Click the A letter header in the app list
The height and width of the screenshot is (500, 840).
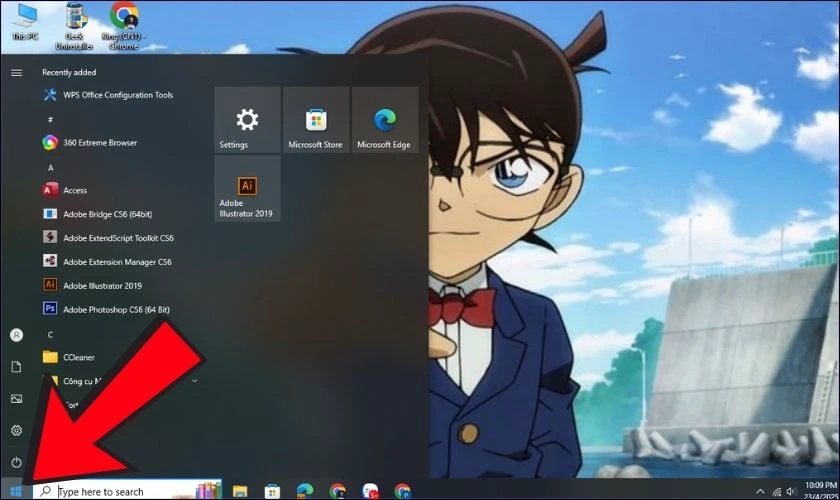50,168
